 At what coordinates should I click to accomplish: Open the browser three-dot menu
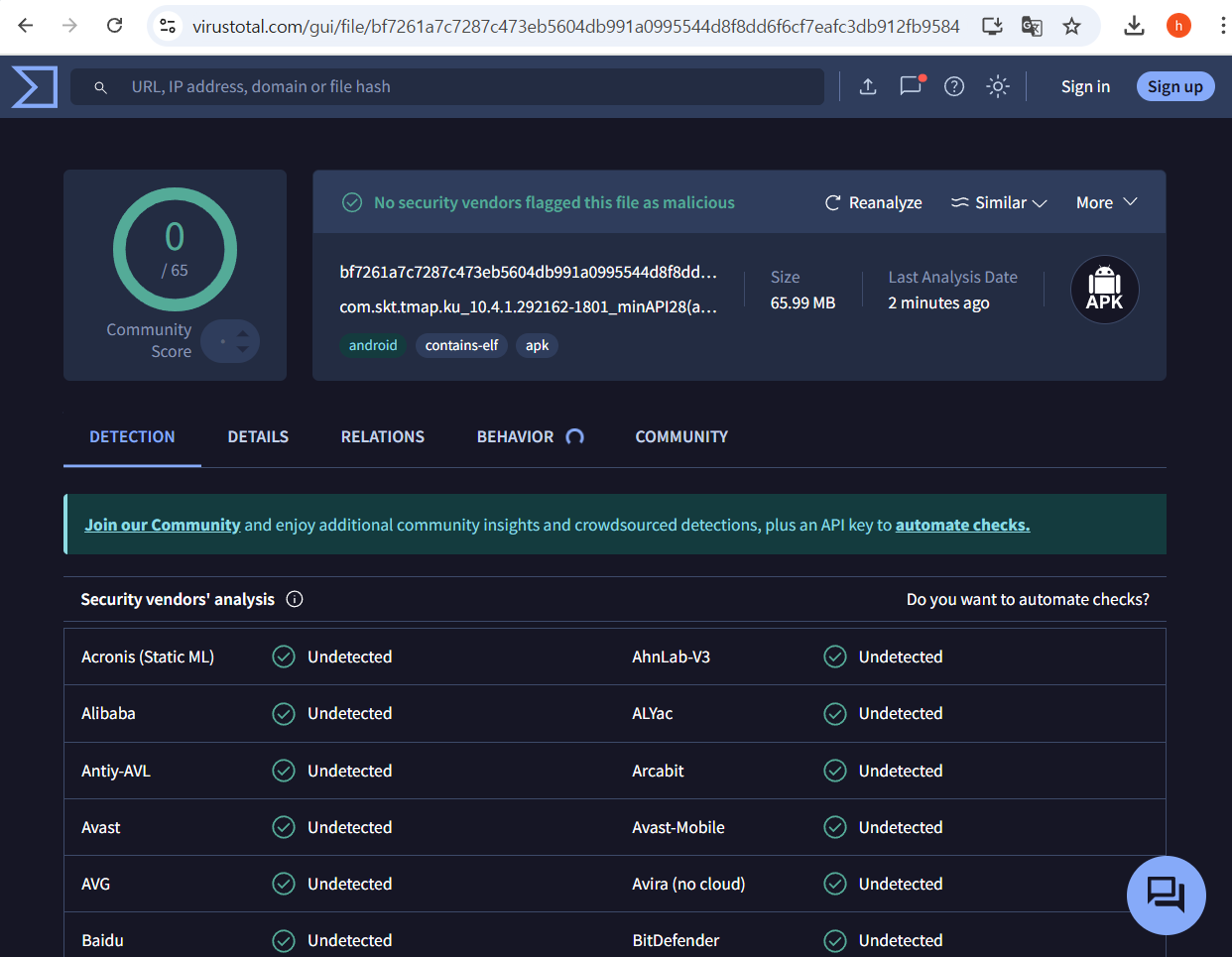(1223, 26)
